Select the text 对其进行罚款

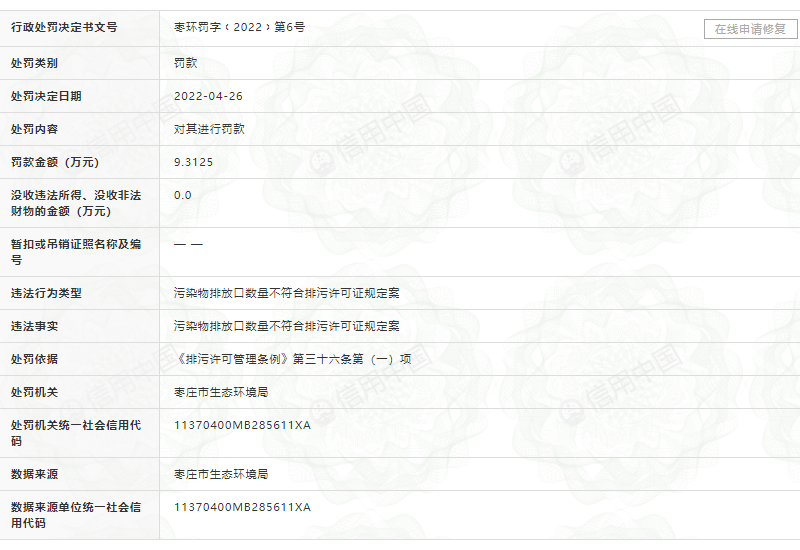[209, 130]
